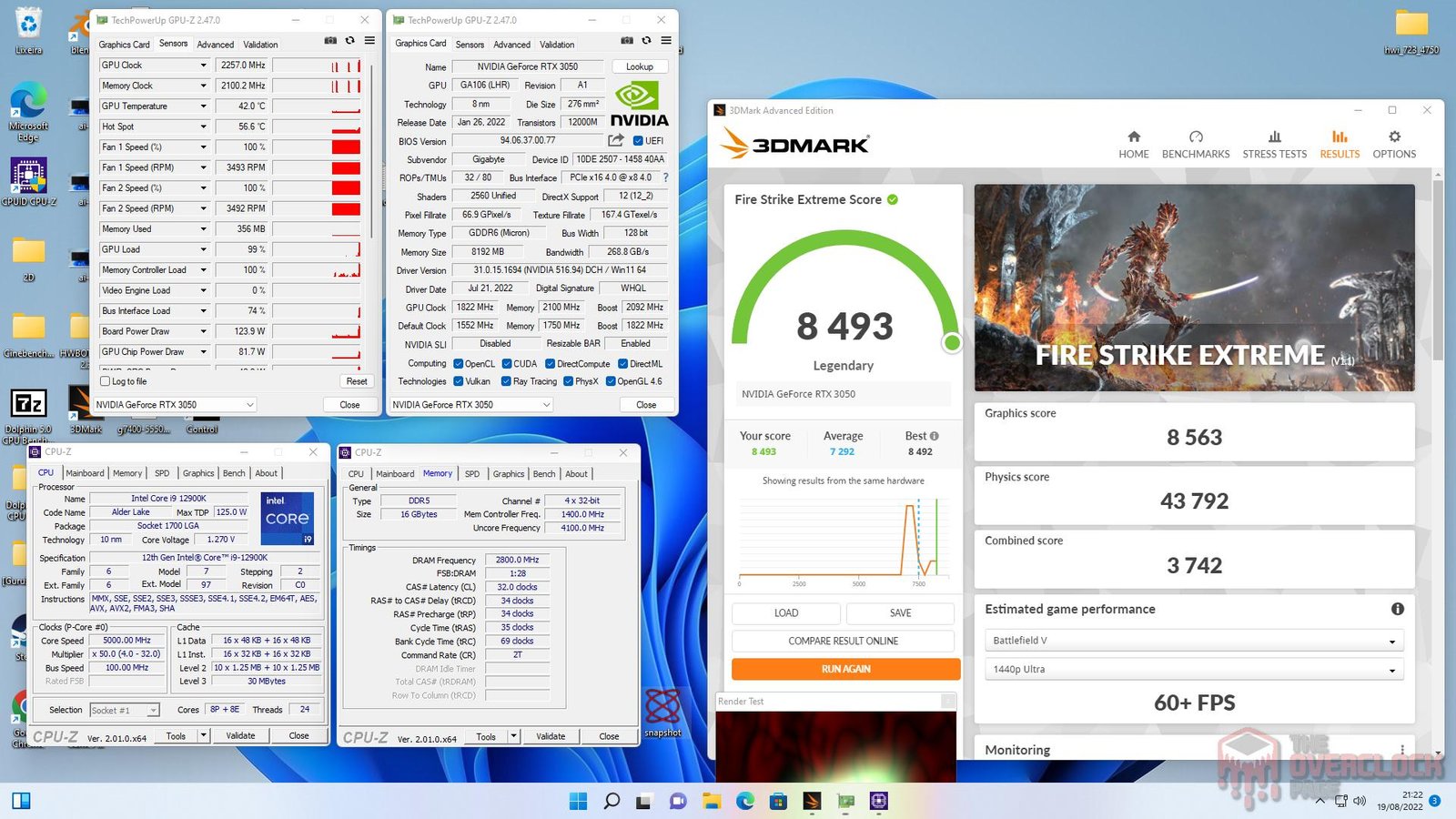Open the Advanced tab in GPU-Z Sensors window
The height and width of the screenshot is (819, 1456).
tap(215, 45)
